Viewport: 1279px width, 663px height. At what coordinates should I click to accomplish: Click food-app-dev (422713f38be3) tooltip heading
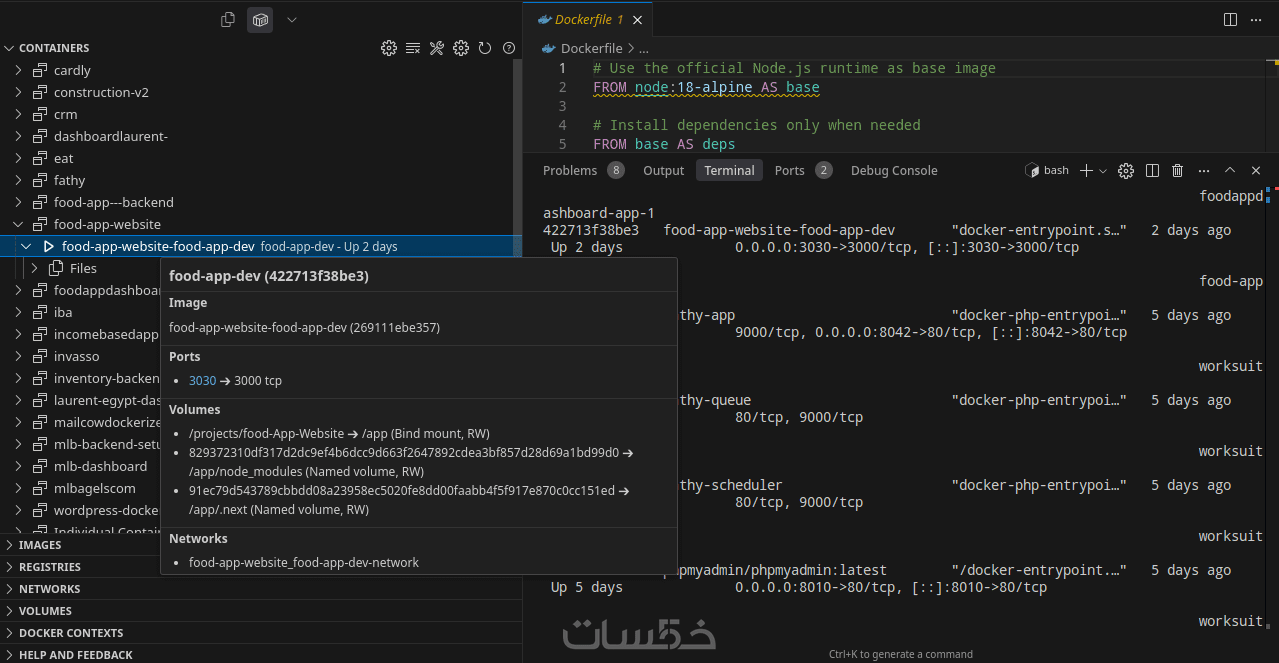[x=269, y=276]
